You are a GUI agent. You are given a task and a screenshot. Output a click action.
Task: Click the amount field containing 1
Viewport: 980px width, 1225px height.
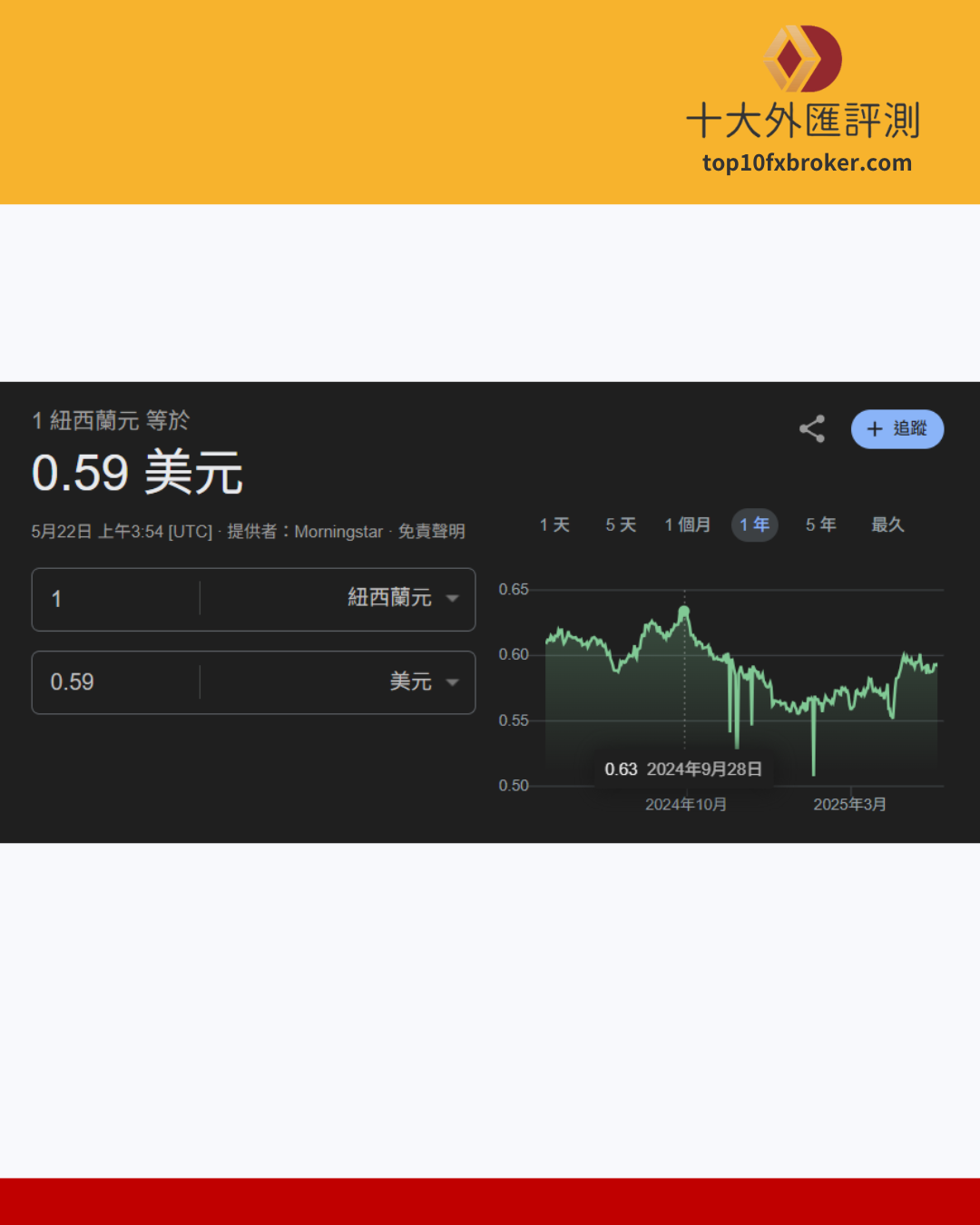point(116,599)
